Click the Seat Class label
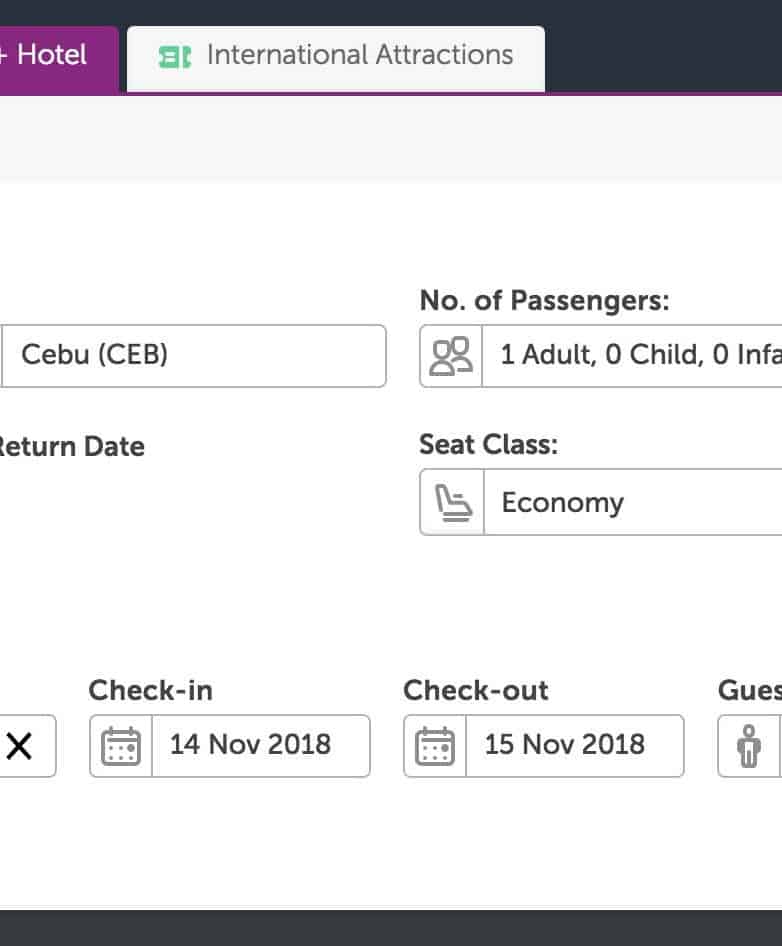This screenshot has width=782, height=946. [488, 445]
